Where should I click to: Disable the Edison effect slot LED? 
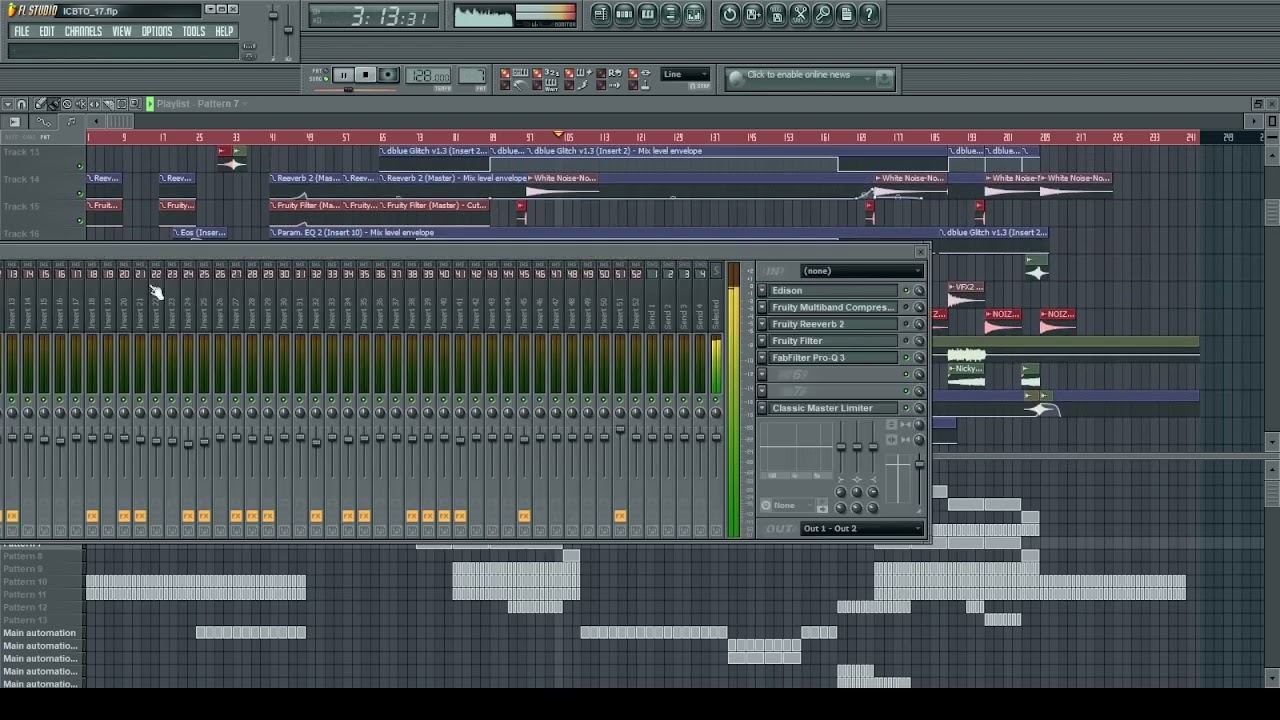tap(906, 291)
